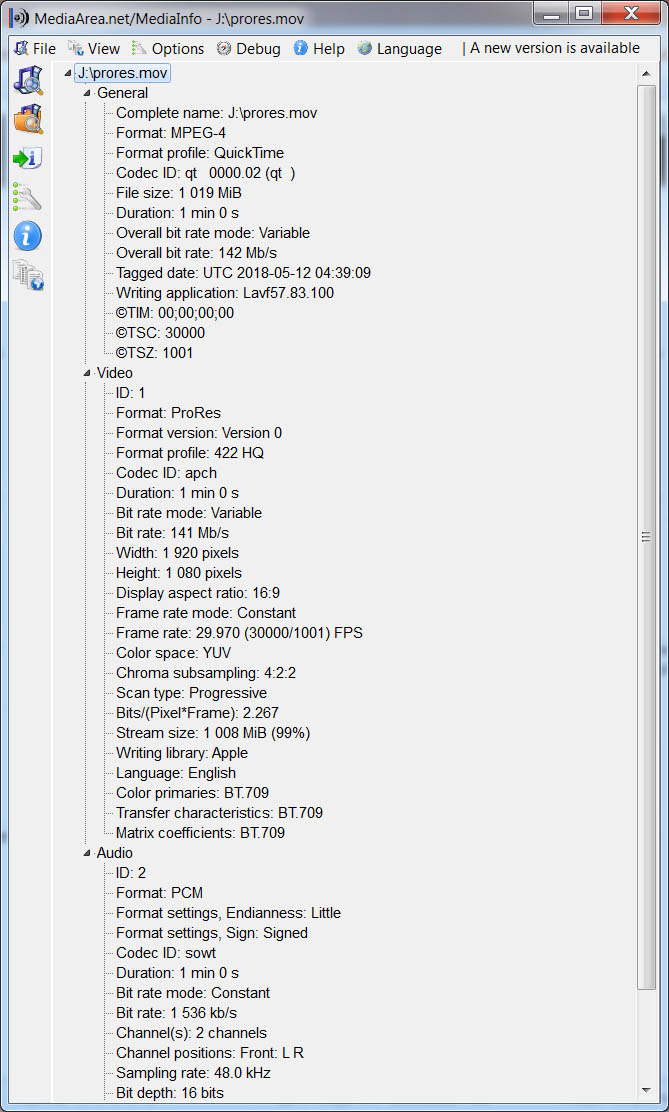This screenshot has width=669, height=1112.
Task: Select the Audio tree node label
Action: pyautogui.click(x=114, y=853)
